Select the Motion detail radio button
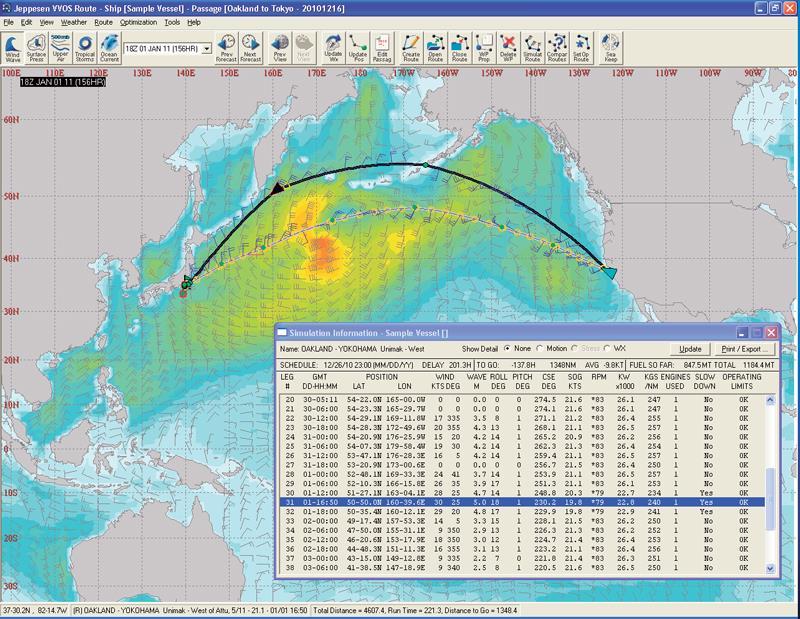 click(x=539, y=349)
